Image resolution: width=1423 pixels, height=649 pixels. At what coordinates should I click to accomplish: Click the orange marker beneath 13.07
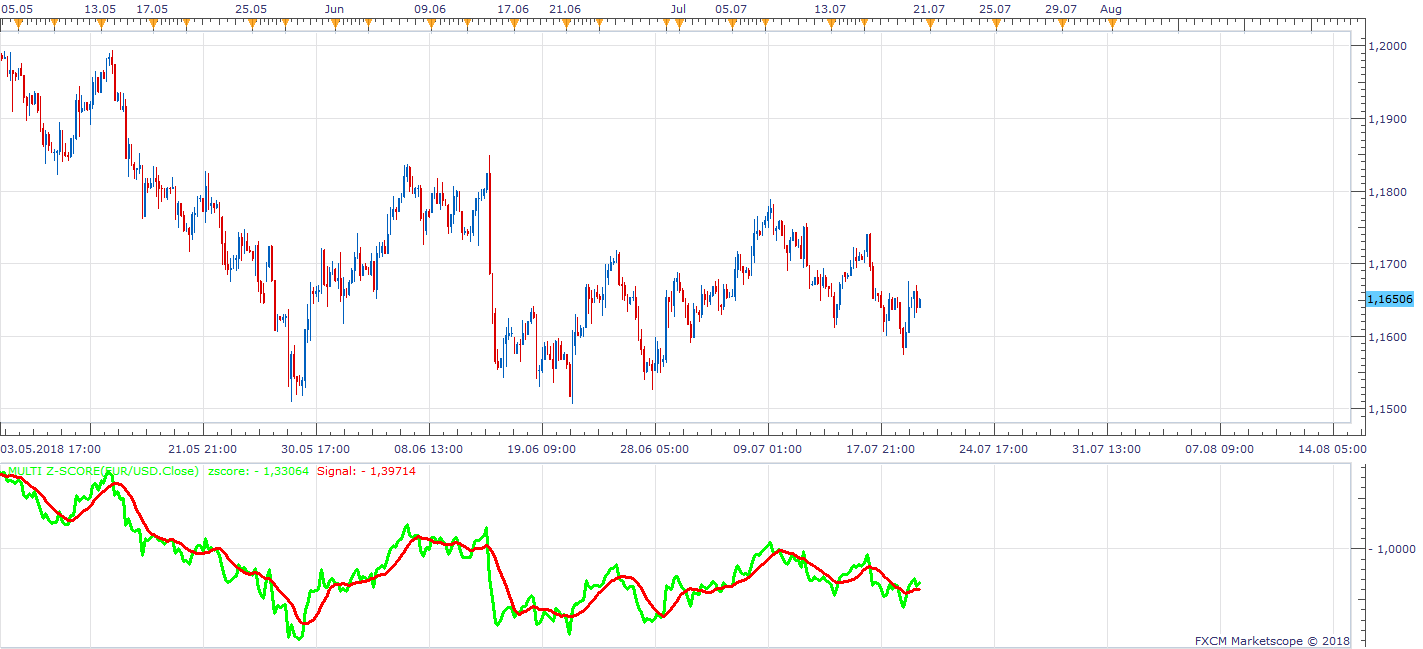[832, 21]
